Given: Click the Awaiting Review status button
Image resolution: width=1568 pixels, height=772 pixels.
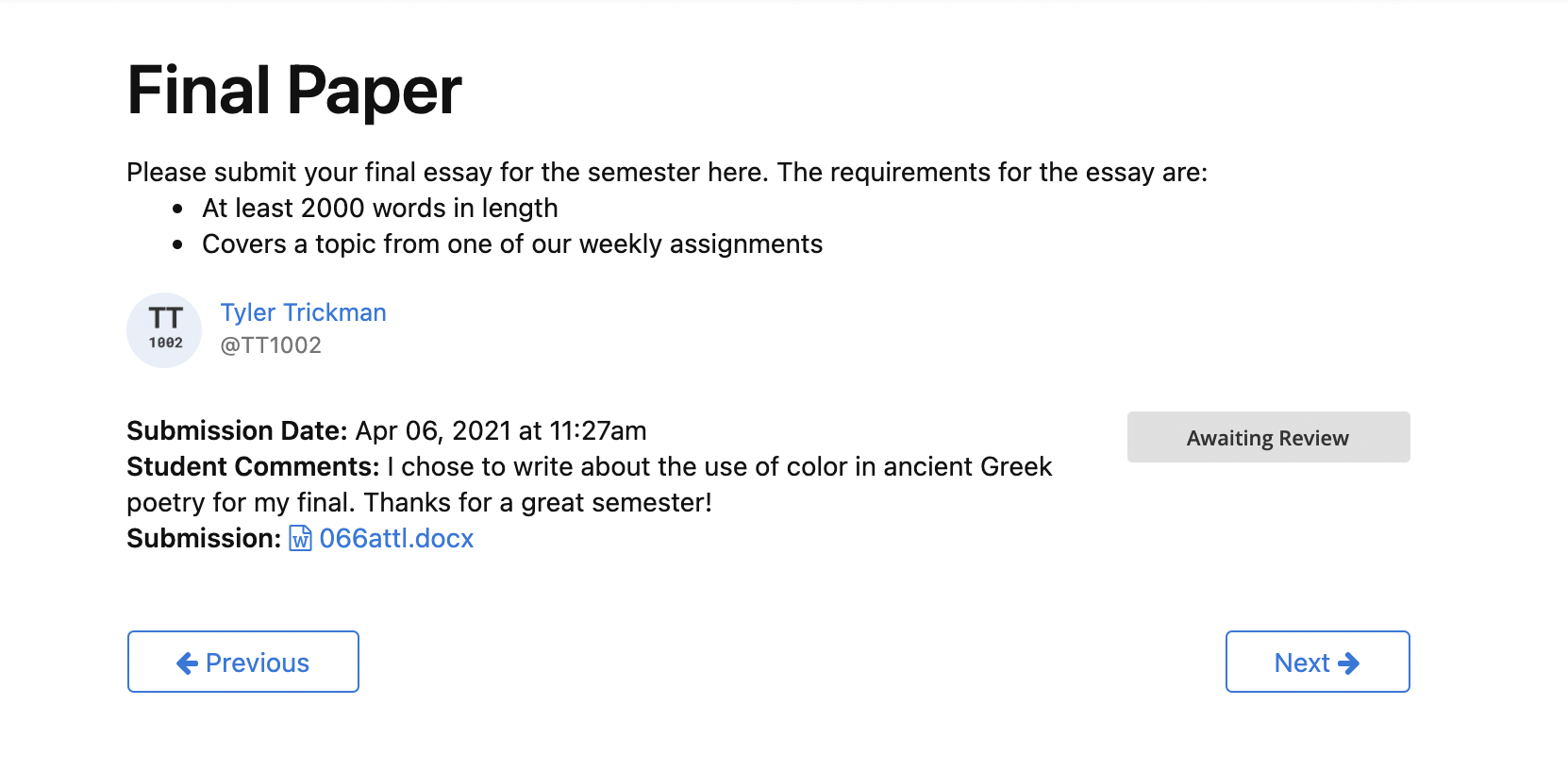Looking at the screenshot, I should [x=1268, y=437].
